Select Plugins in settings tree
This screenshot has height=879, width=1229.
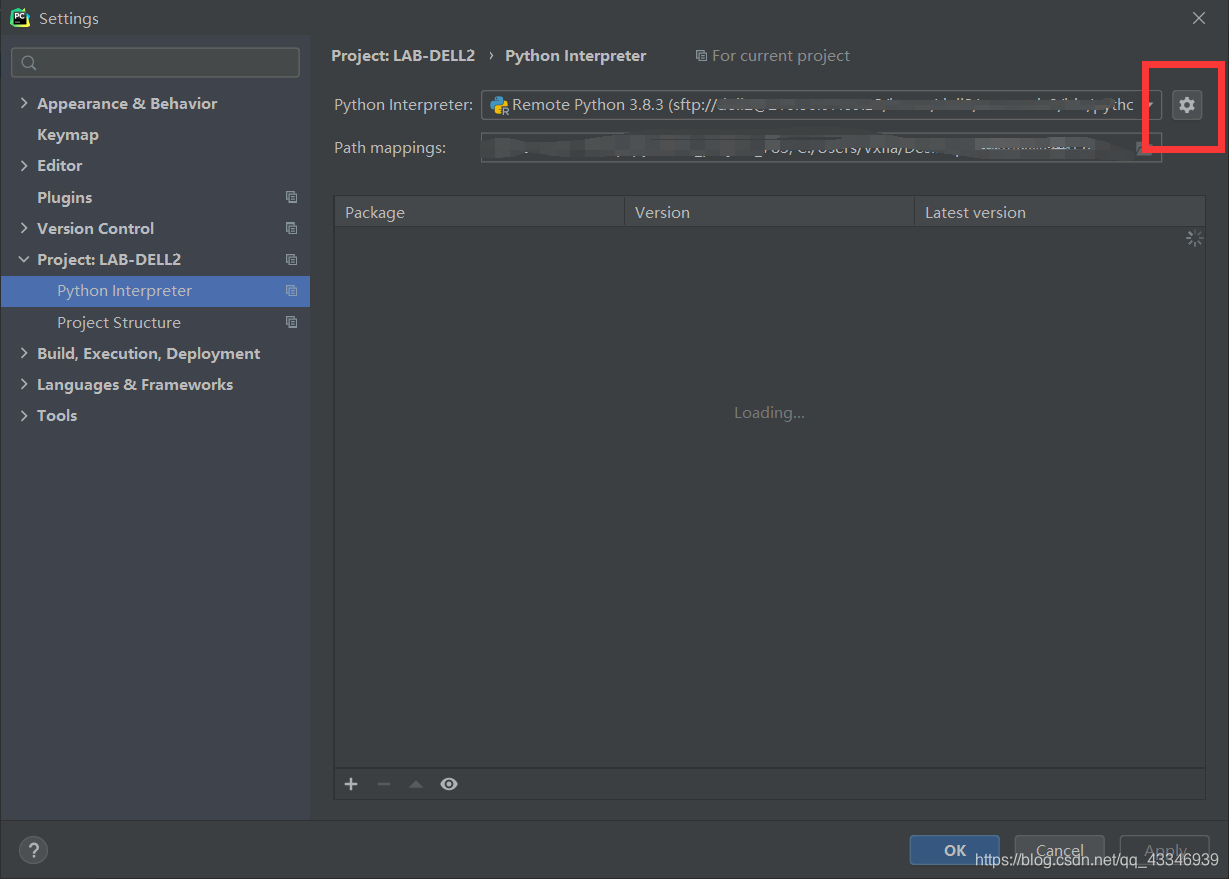click(x=64, y=197)
